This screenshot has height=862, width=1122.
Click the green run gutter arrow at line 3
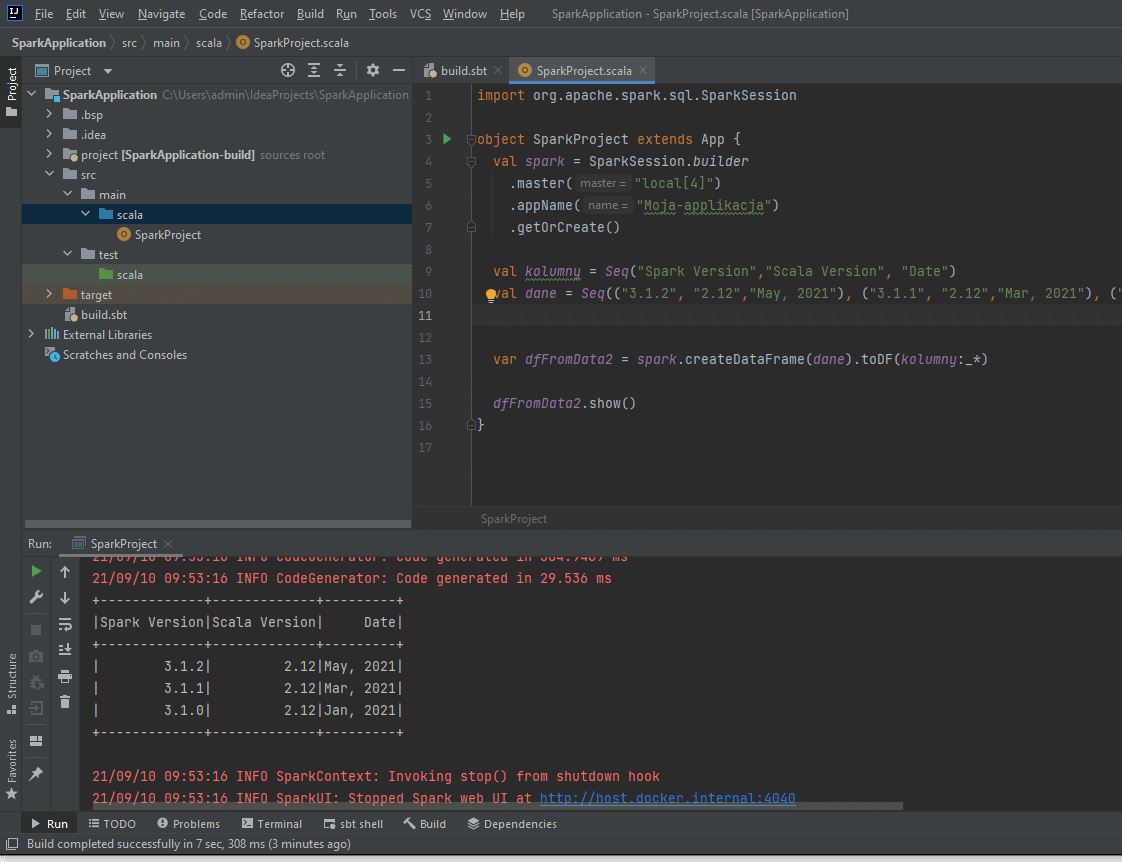coord(447,139)
